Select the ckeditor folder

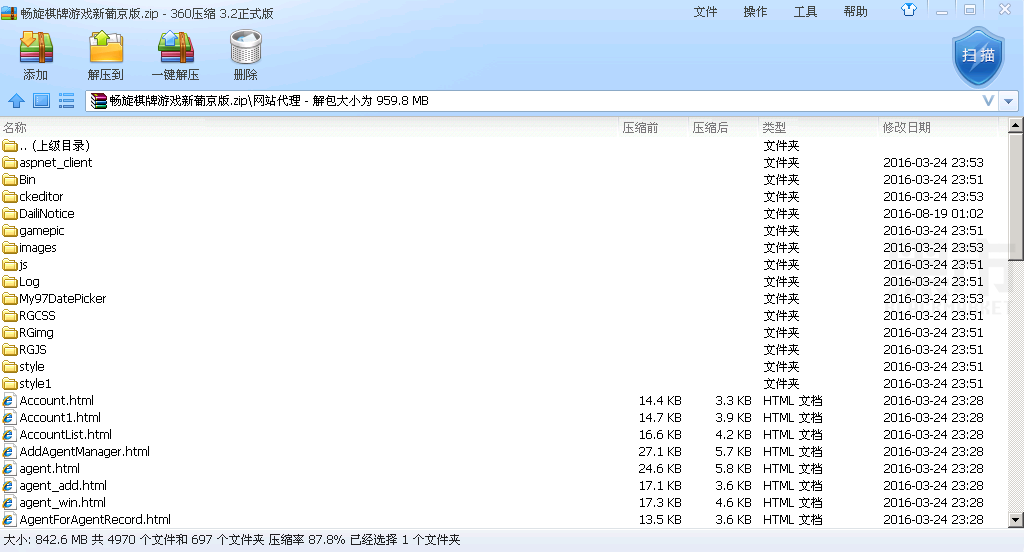pyautogui.click(x=503, y=197)
